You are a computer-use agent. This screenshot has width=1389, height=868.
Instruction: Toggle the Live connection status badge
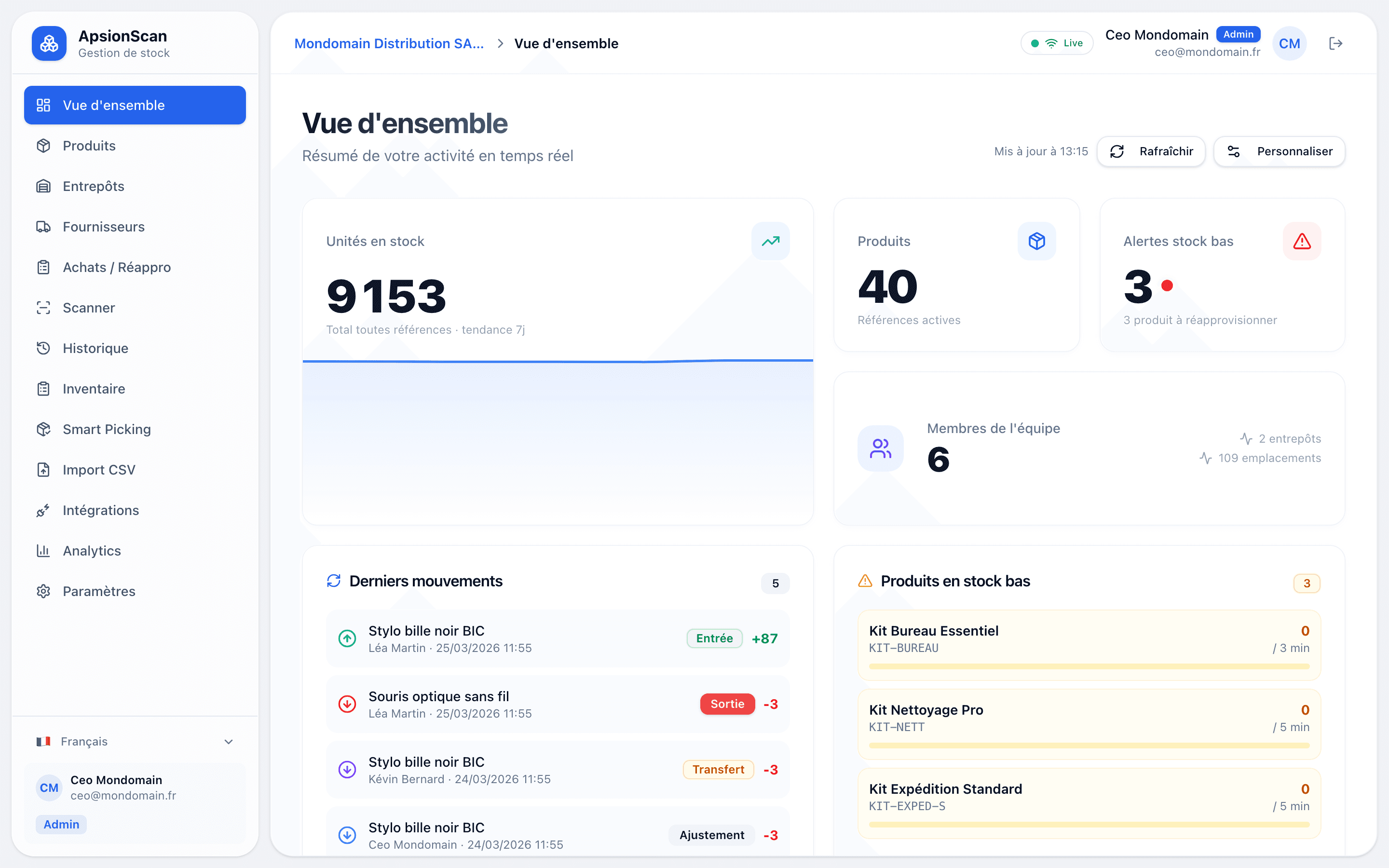pos(1057,43)
